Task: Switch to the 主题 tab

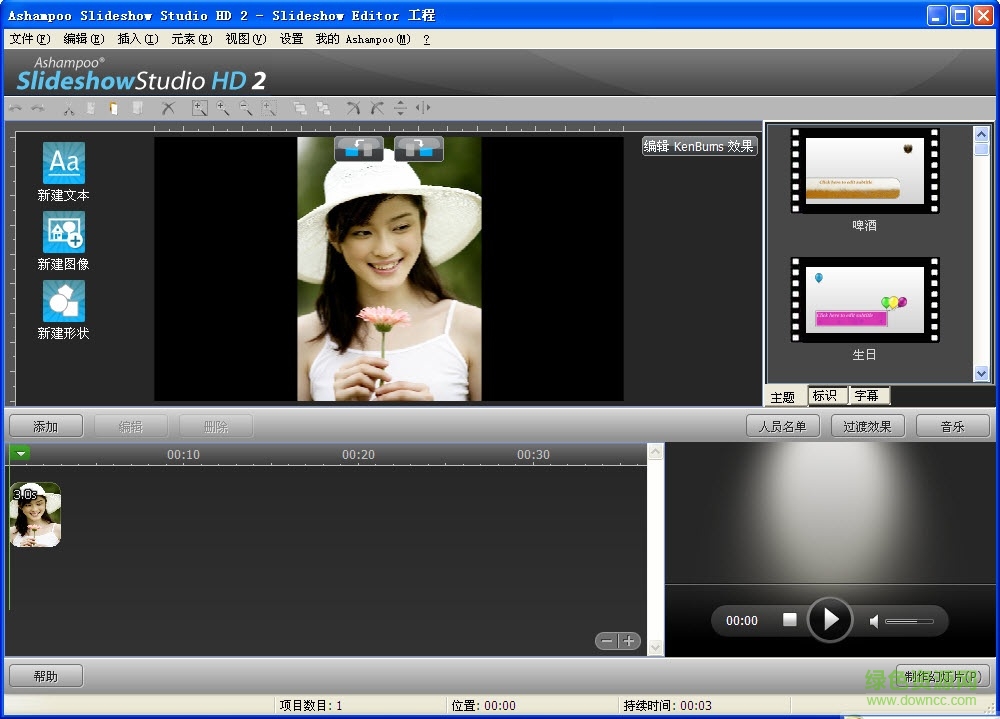Action: (x=784, y=395)
